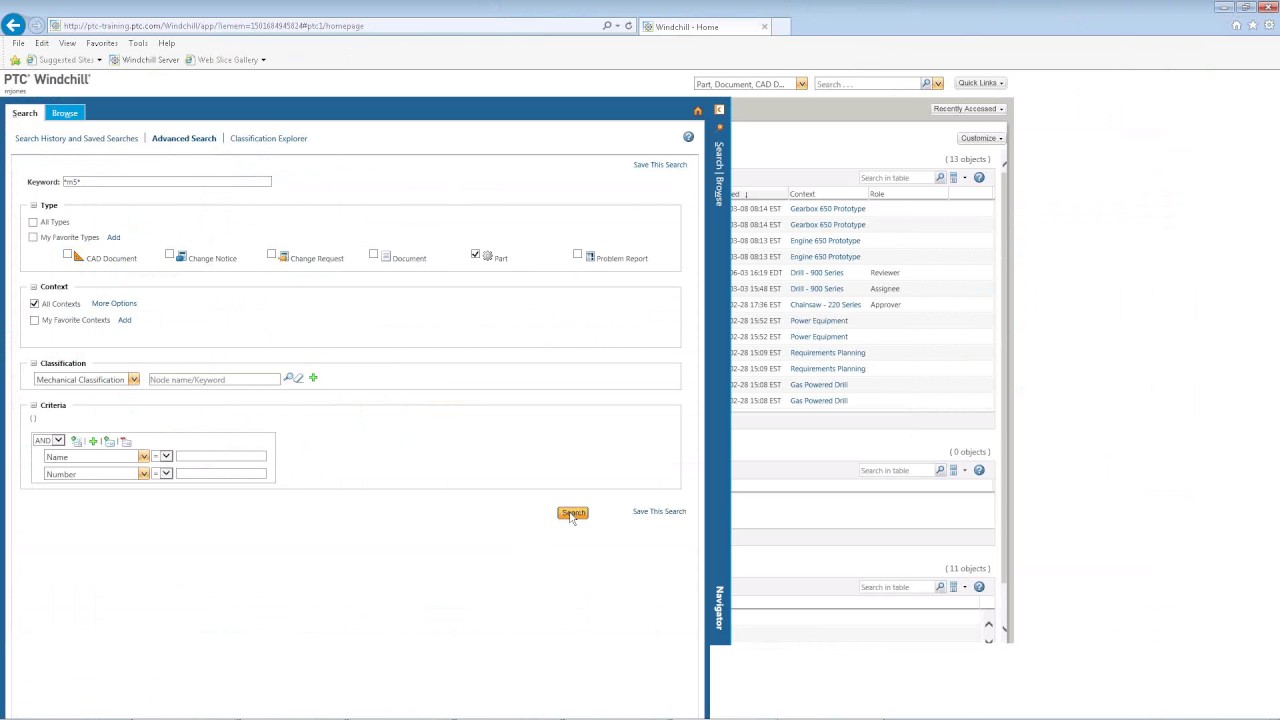Add a criteria row with green plus
The width and height of the screenshot is (1280, 720).
93,441
